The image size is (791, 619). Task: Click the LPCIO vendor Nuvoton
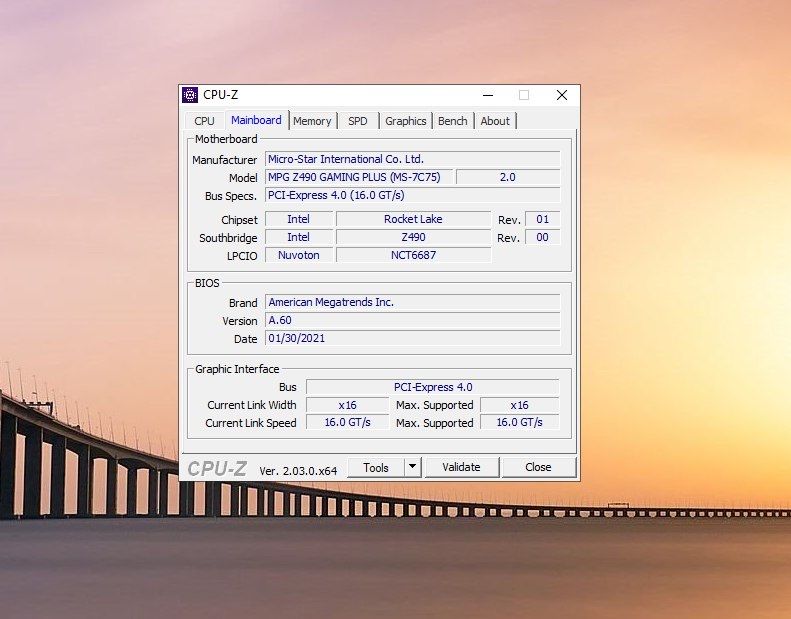[x=299, y=255]
